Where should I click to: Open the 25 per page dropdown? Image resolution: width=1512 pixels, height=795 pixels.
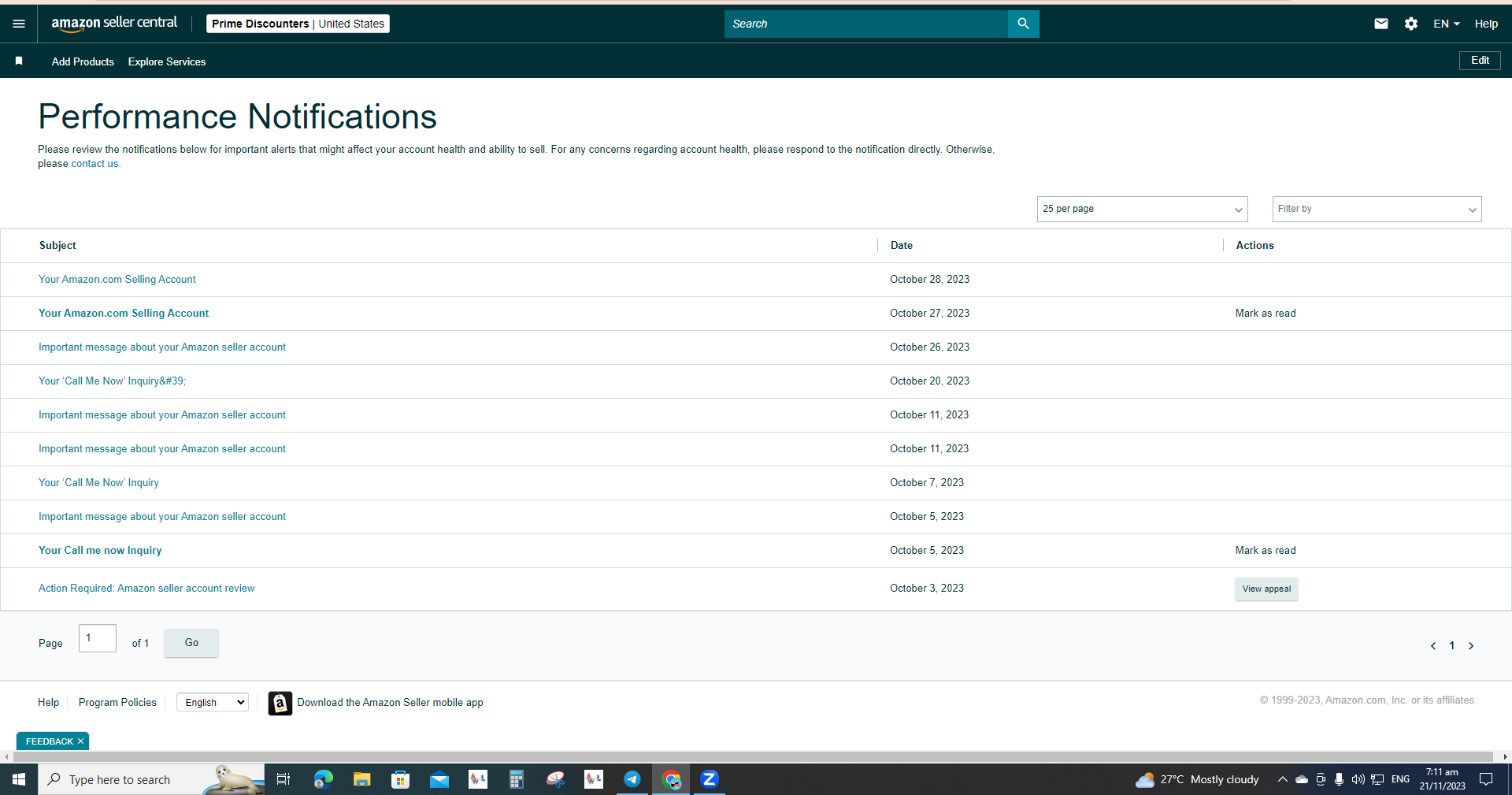(x=1142, y=209)
